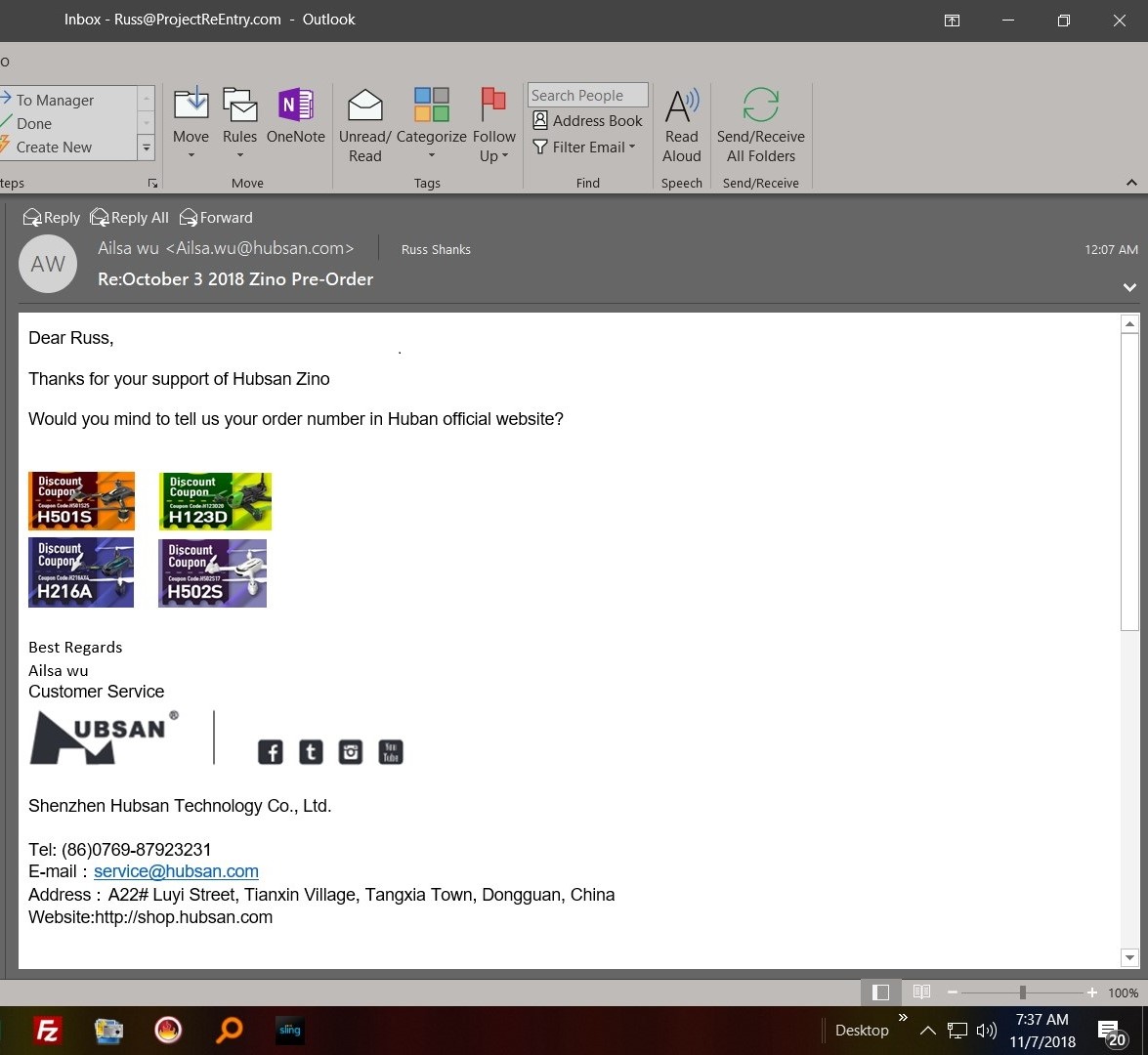The height and width of the screenshot is (1055, 1148).
Task: Click Website shop.hubsan.com text
Action: [x=150, y=917]
